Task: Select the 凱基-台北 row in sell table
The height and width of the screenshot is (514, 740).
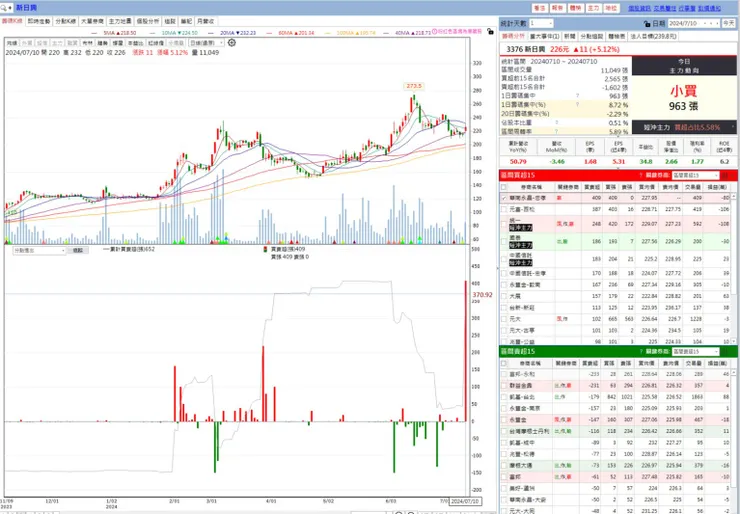Action: click(x=615, y=397)
